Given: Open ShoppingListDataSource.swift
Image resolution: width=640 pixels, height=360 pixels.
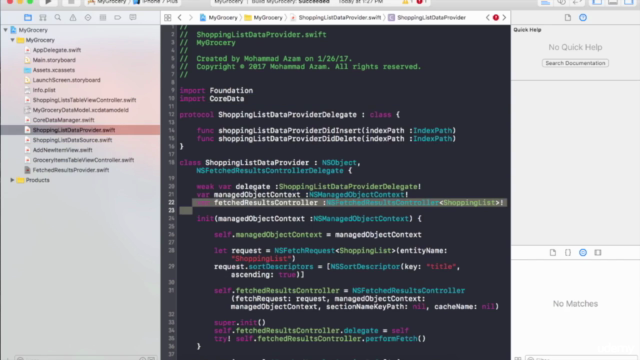Looking at the screenshot, I should click(x=72, y=140).
